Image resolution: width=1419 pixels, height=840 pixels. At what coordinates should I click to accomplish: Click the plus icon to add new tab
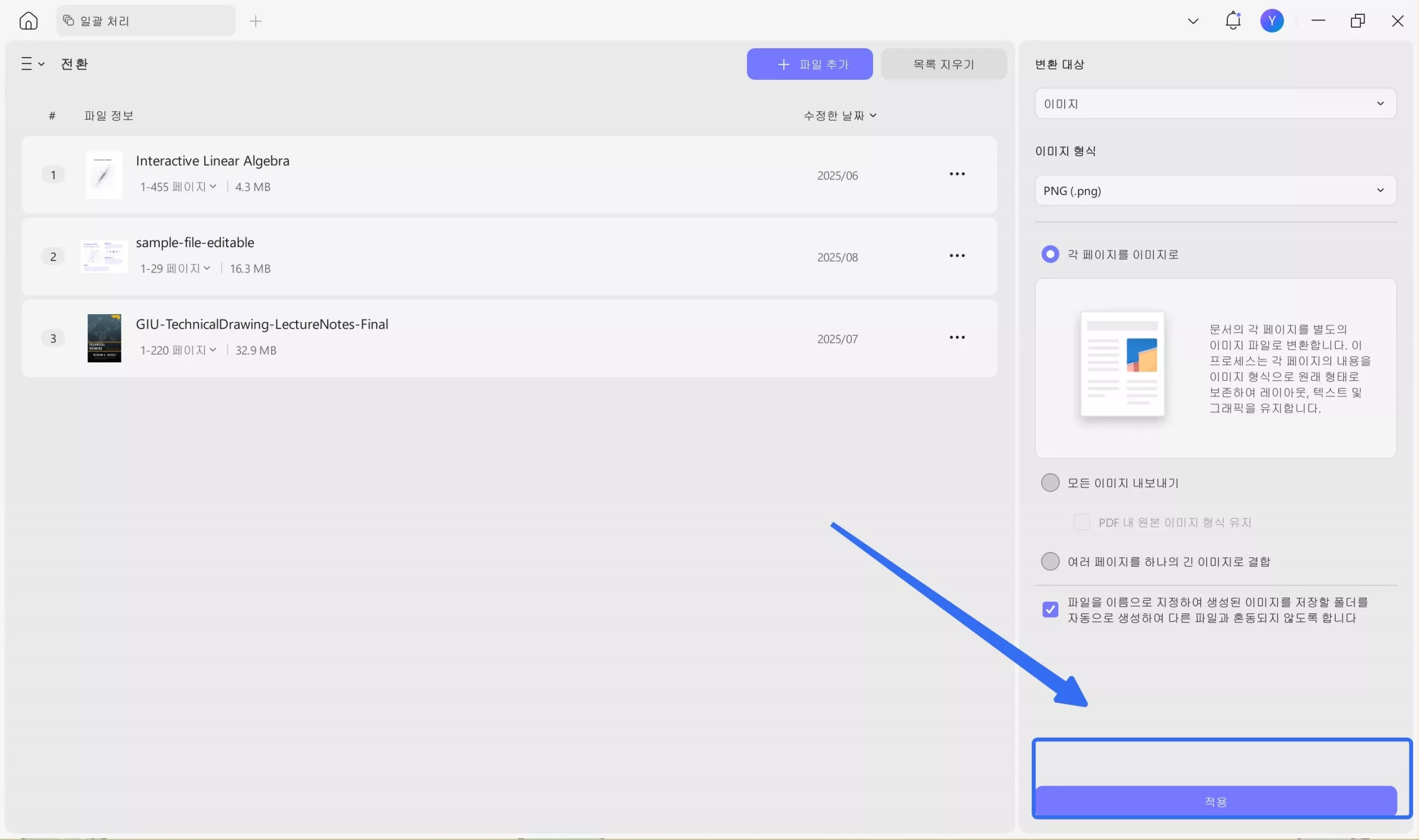tap(256, 22)
